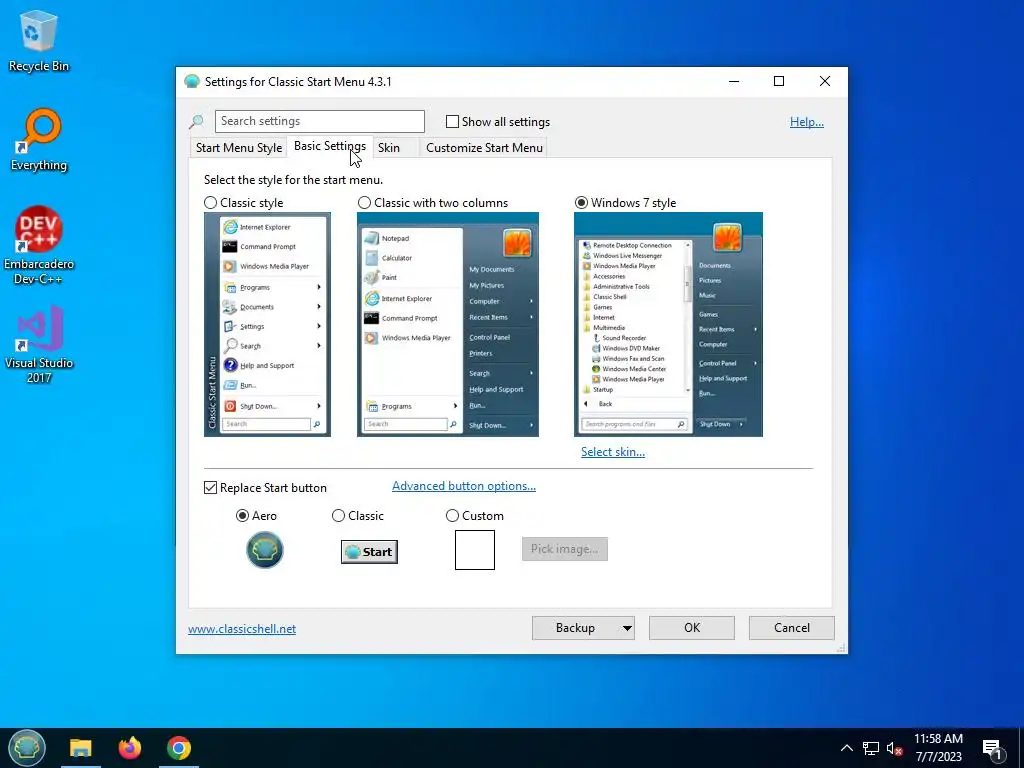The height and width of the screenshot is (768, 1024).
Task: Click the muted volume tray icon
Action: pos(895,748)
